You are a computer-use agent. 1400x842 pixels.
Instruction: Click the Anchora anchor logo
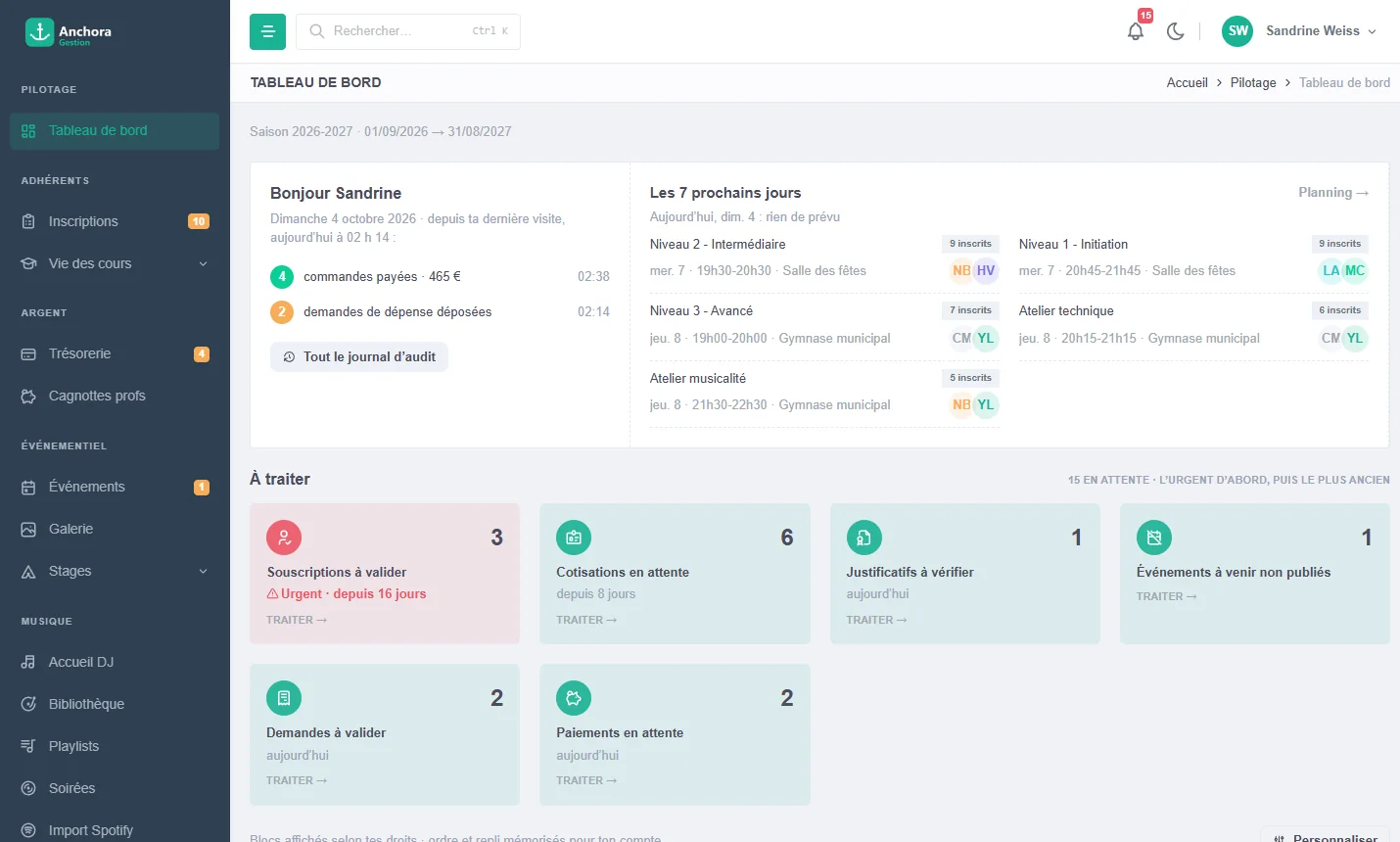point(39,32)
